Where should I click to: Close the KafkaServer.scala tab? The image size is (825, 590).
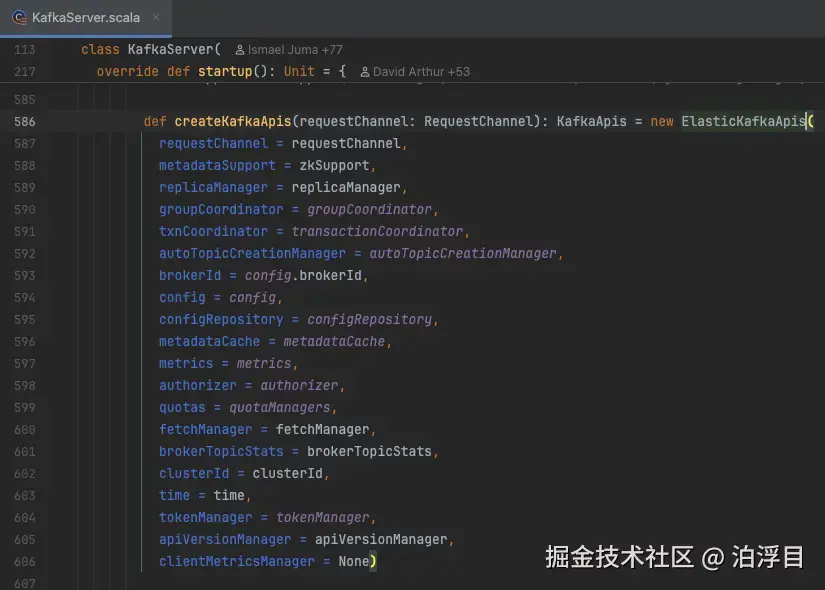pos(155,17)
